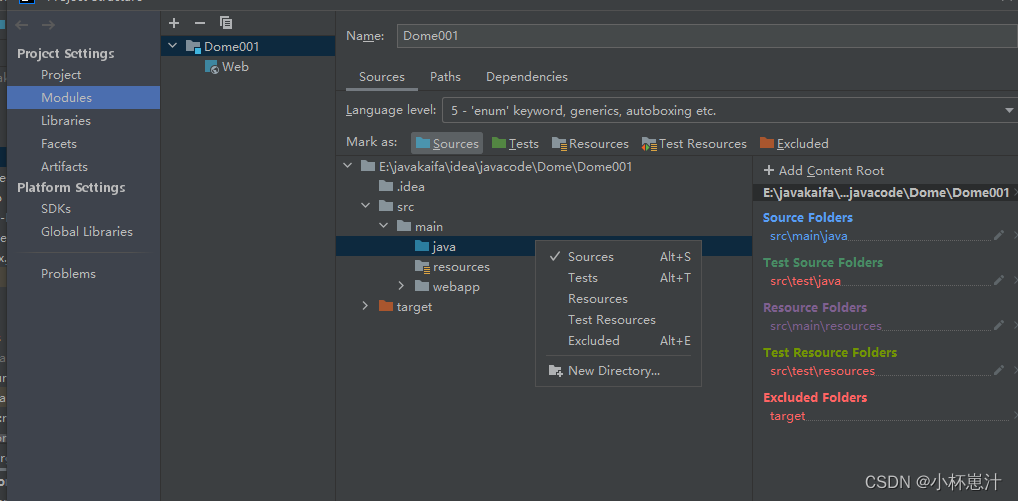
Task: Switch to the Sources tab
Action: coord(382,77)
